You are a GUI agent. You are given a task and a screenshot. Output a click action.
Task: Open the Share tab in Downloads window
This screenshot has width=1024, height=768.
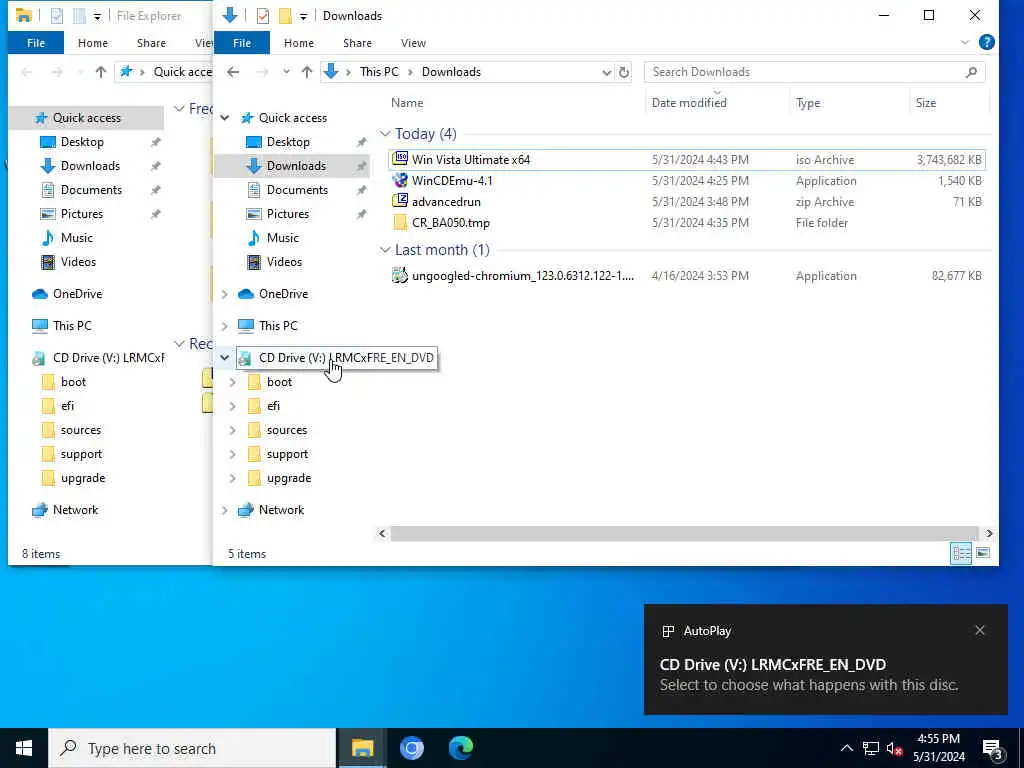pos(357,42)
